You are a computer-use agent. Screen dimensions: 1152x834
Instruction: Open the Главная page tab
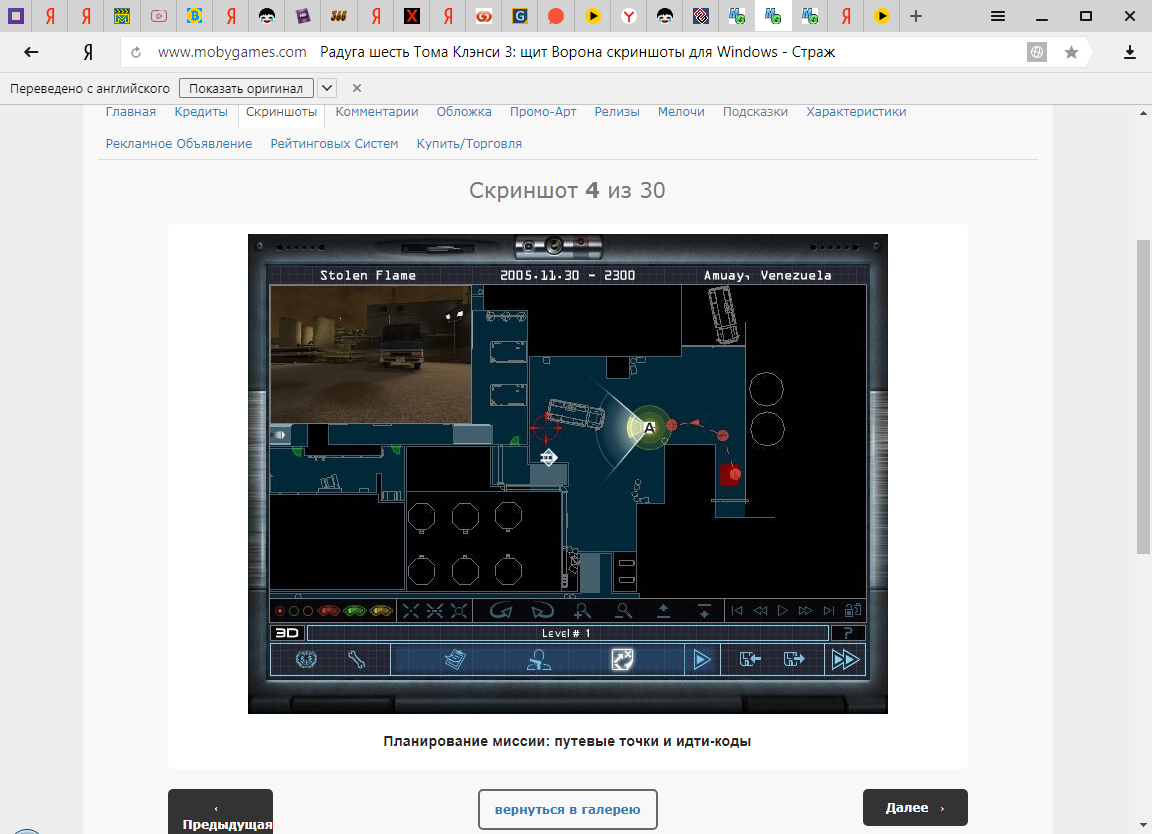[131, 112]
